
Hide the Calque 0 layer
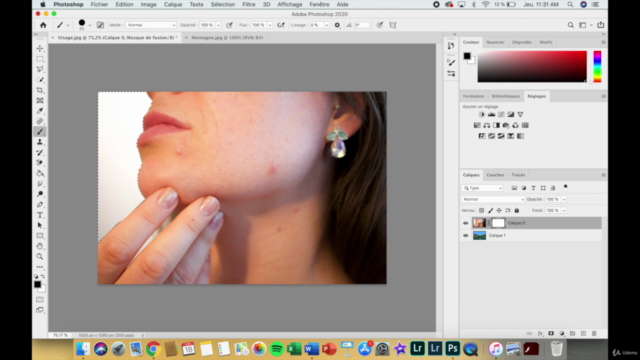(466, 223)
